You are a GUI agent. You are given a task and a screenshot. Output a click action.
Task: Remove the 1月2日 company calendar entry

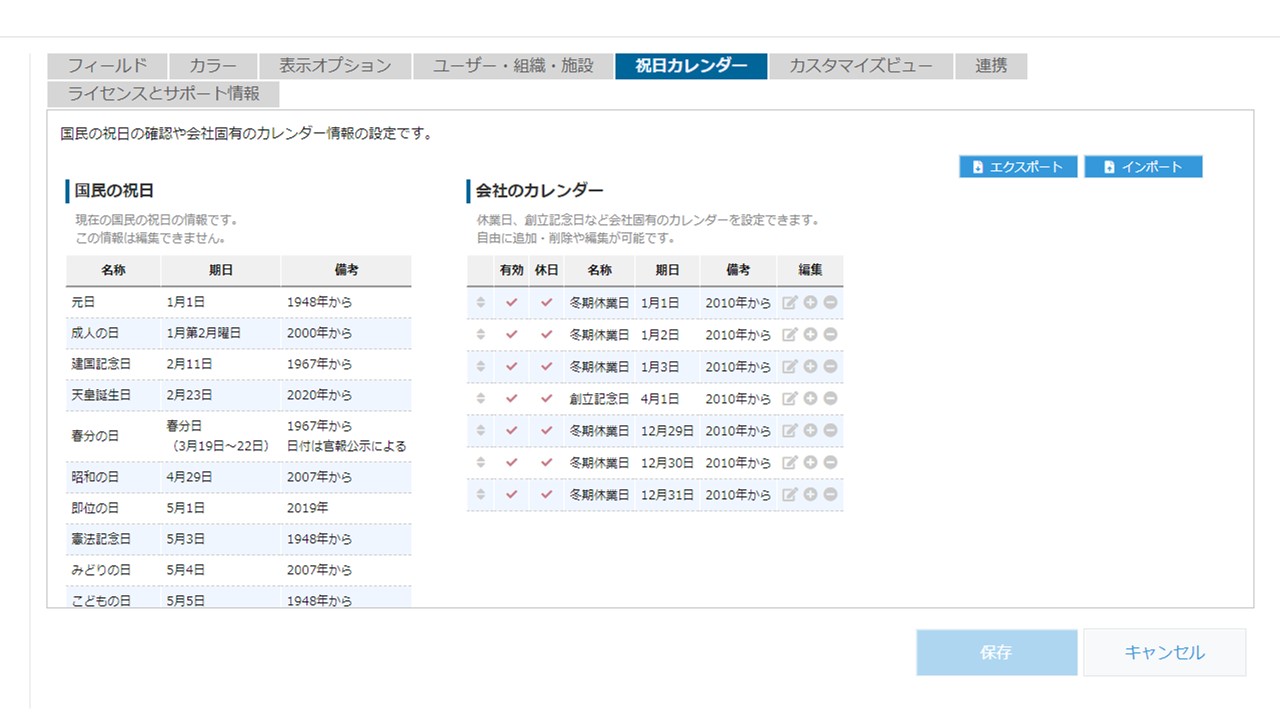(x=830, y=335)
